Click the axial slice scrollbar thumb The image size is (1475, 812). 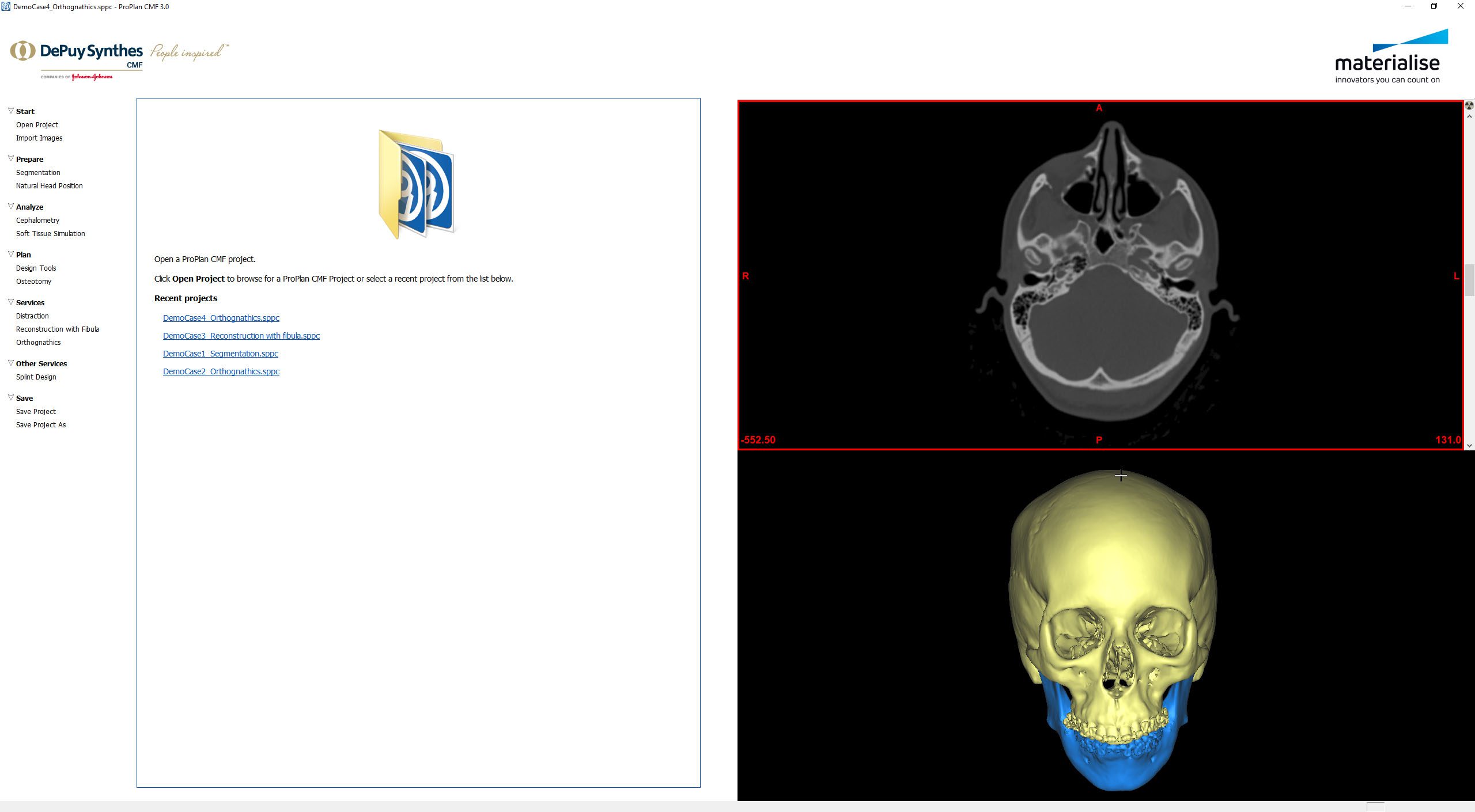[1469, 279]
